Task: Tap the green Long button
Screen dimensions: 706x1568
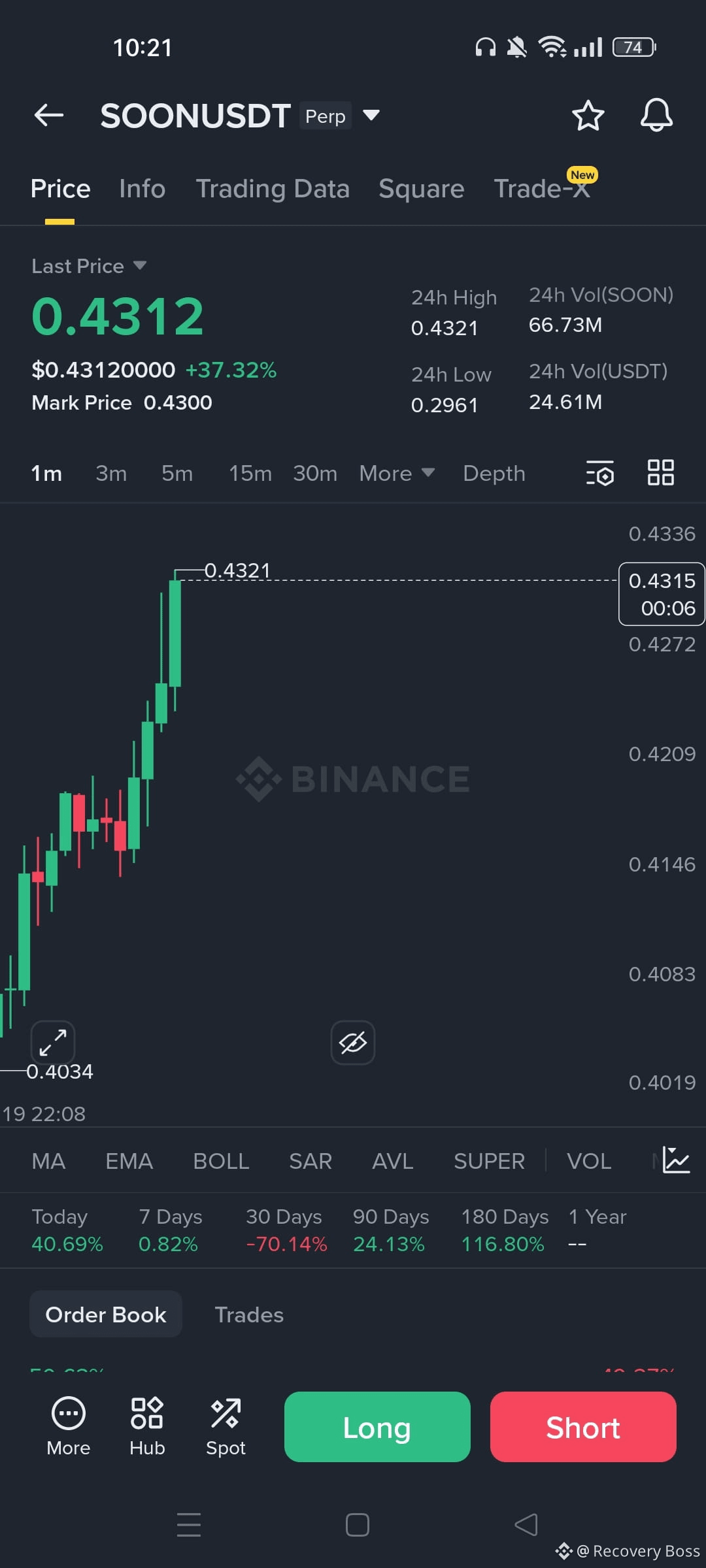Action: tap(377, 1427)
